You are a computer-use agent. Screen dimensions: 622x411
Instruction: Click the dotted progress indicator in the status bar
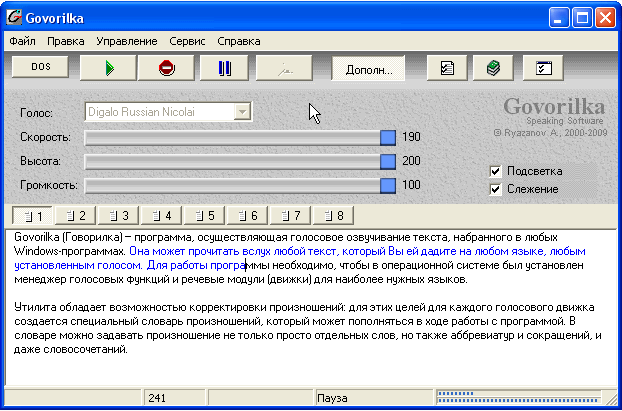(x=518, y=397)
